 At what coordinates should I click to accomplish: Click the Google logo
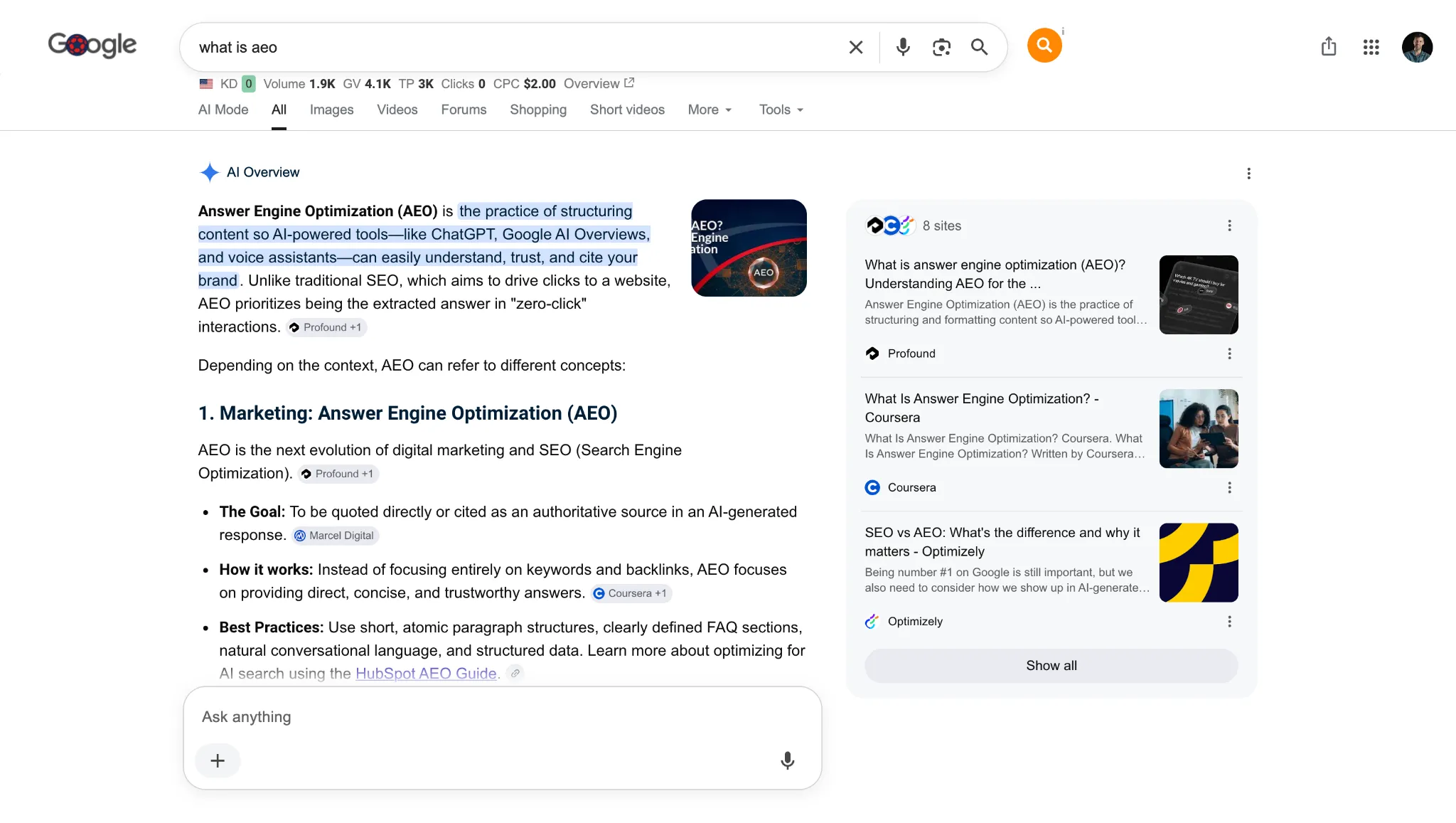click(x=92, y=45)
